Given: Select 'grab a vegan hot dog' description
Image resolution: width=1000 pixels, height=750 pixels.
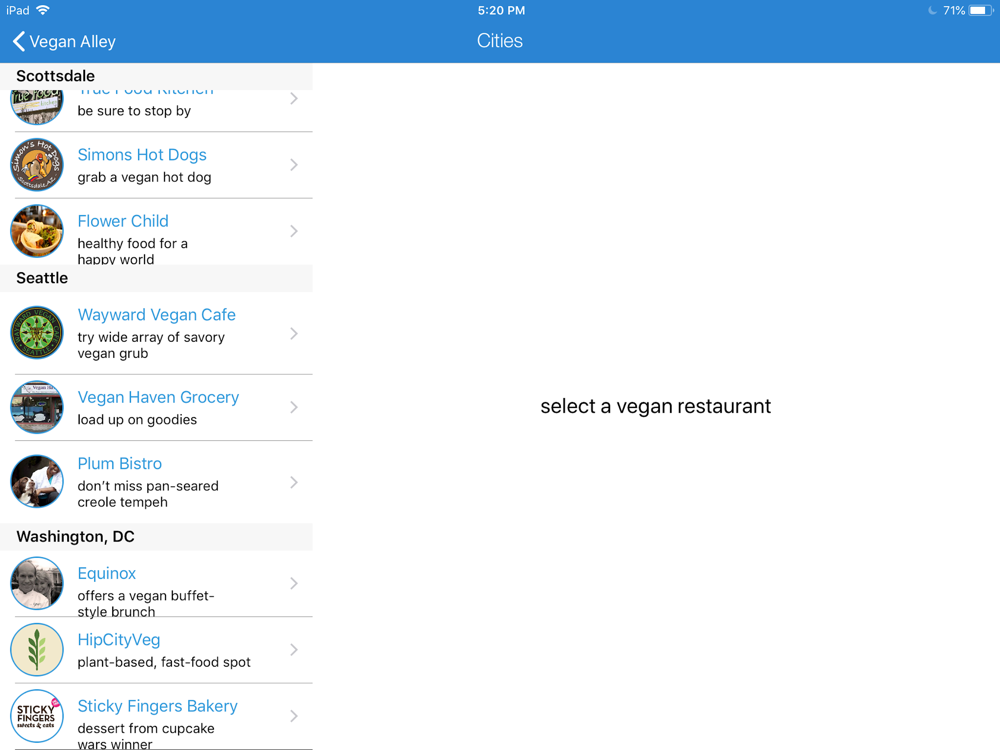Looking at the screenshot, I should 144,177.
